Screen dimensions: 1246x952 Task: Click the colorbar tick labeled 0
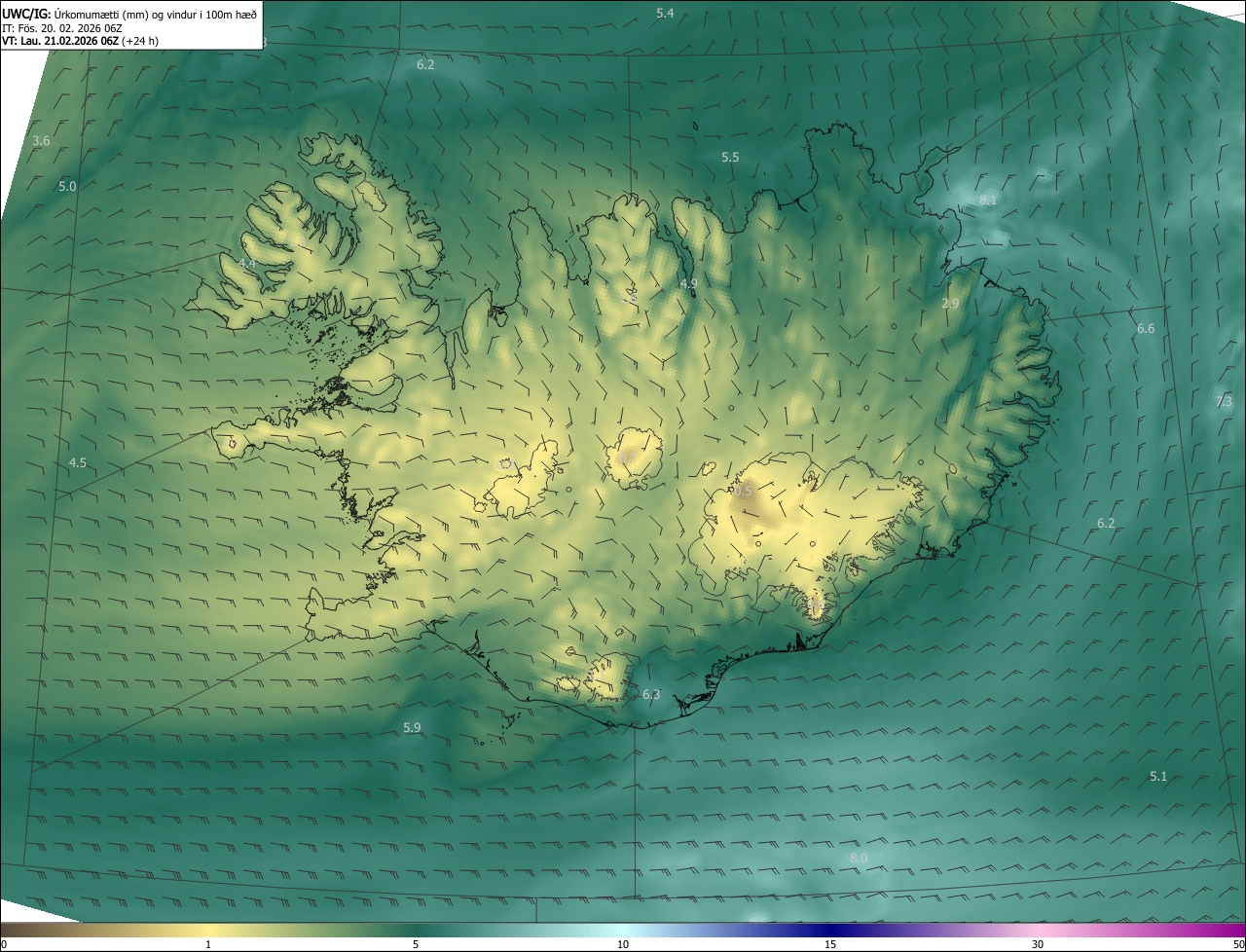[4, 944]
